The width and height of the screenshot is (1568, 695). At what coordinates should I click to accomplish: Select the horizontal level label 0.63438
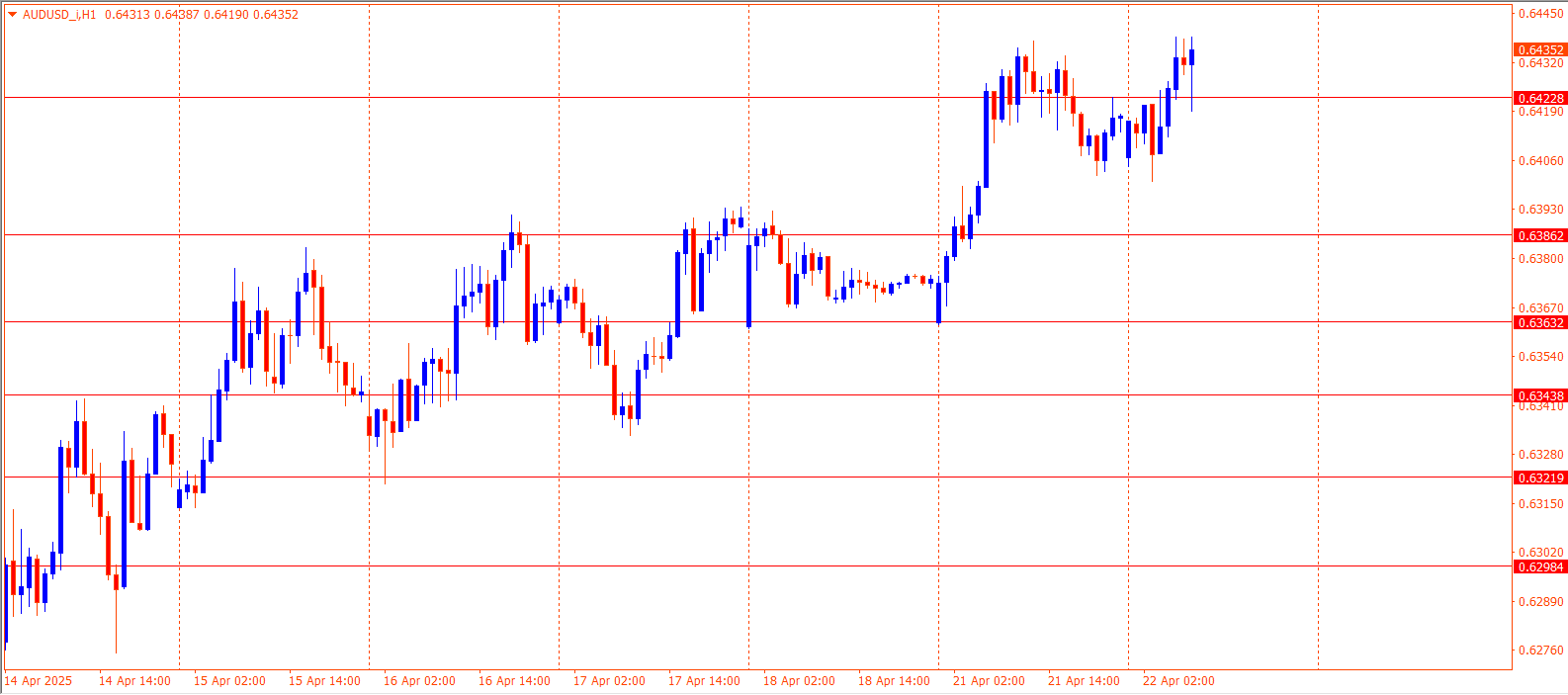pos(1540,395)
